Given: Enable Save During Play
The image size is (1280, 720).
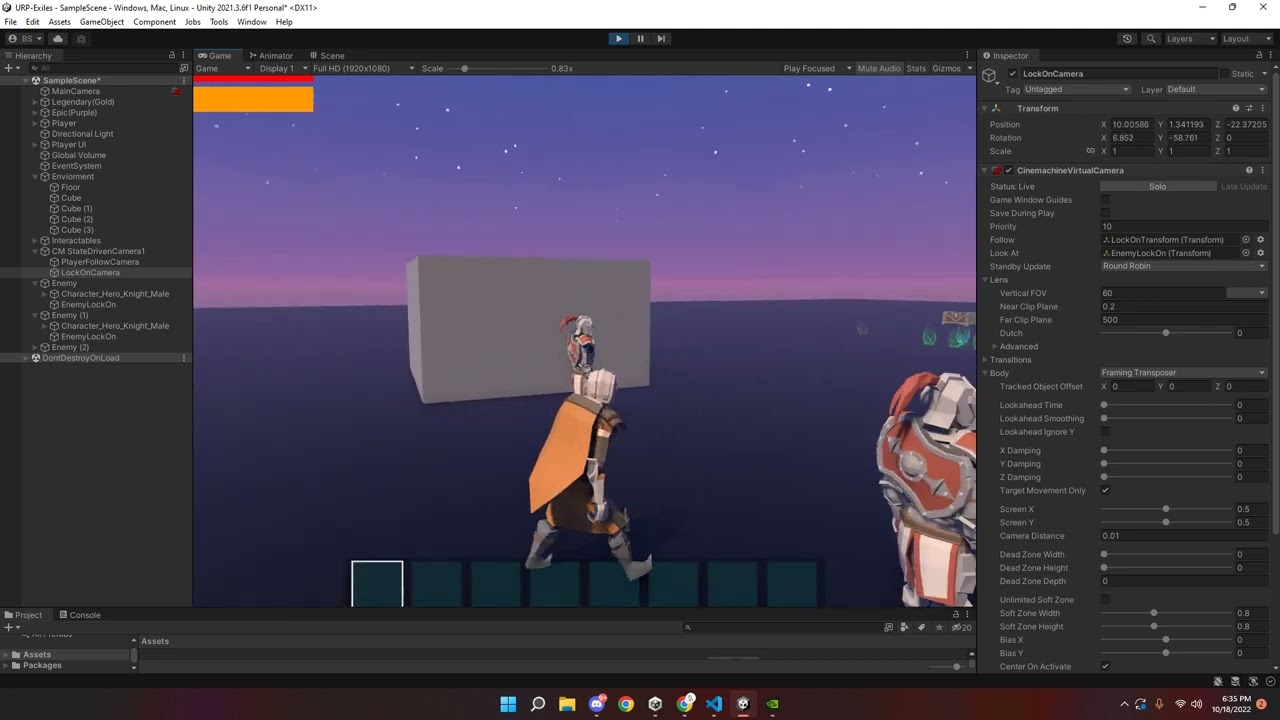Looking at the screenshot, I should 1105,213.
